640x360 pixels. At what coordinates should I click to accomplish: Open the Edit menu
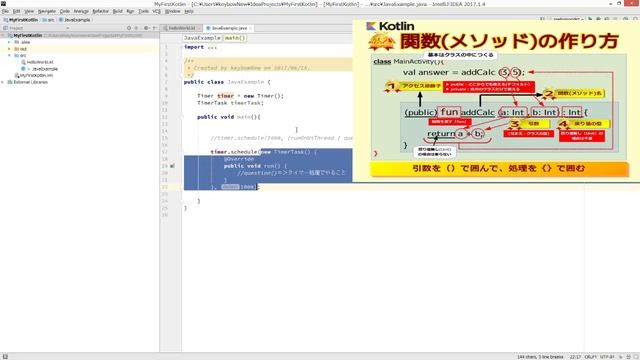pos(17,11)
